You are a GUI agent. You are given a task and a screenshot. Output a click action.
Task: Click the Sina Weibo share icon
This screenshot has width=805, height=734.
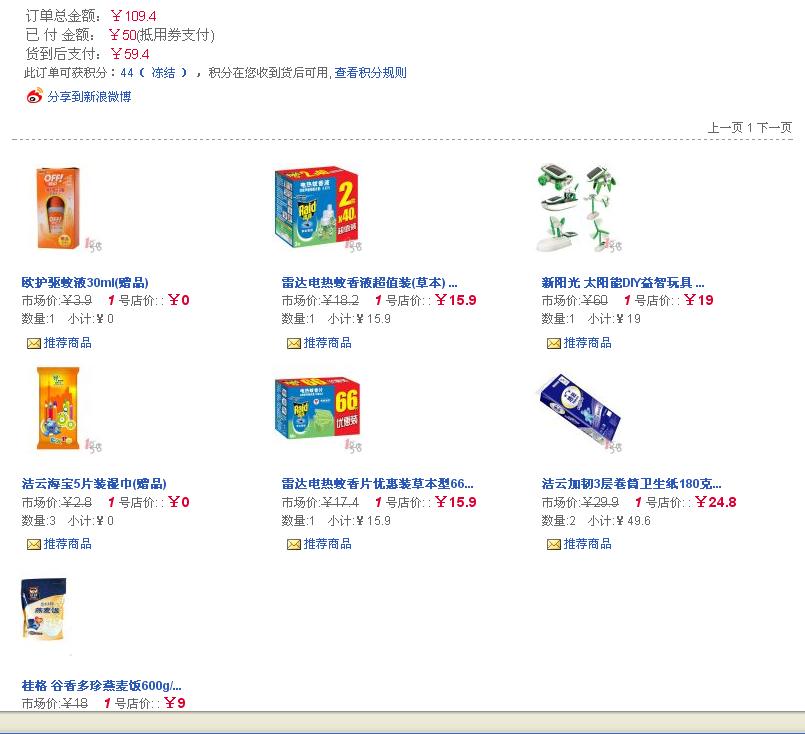click(35, 96)
